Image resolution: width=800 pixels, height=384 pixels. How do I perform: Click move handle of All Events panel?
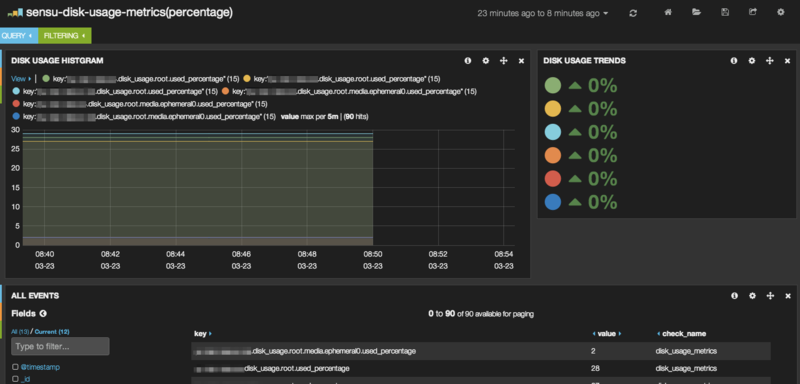(x=770, y=295)
